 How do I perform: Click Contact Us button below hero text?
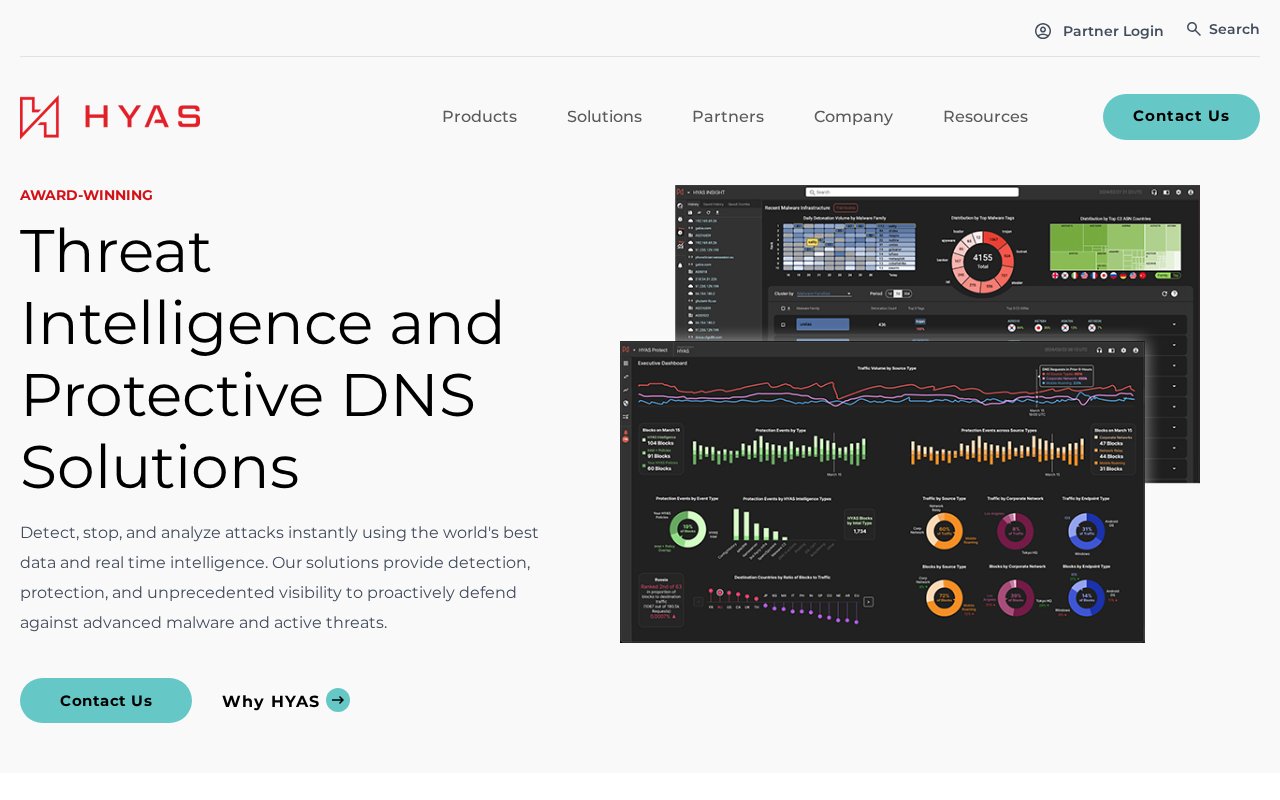coord(106,701)
